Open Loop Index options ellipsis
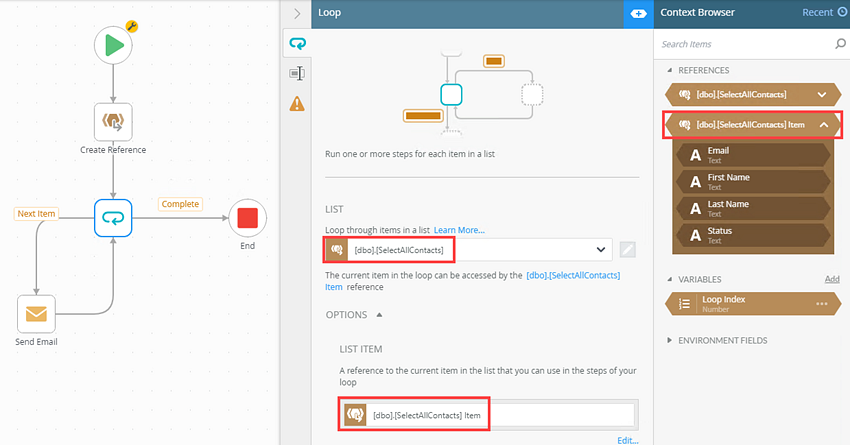This screenshot has height=445, width=850. pos(822,304)
